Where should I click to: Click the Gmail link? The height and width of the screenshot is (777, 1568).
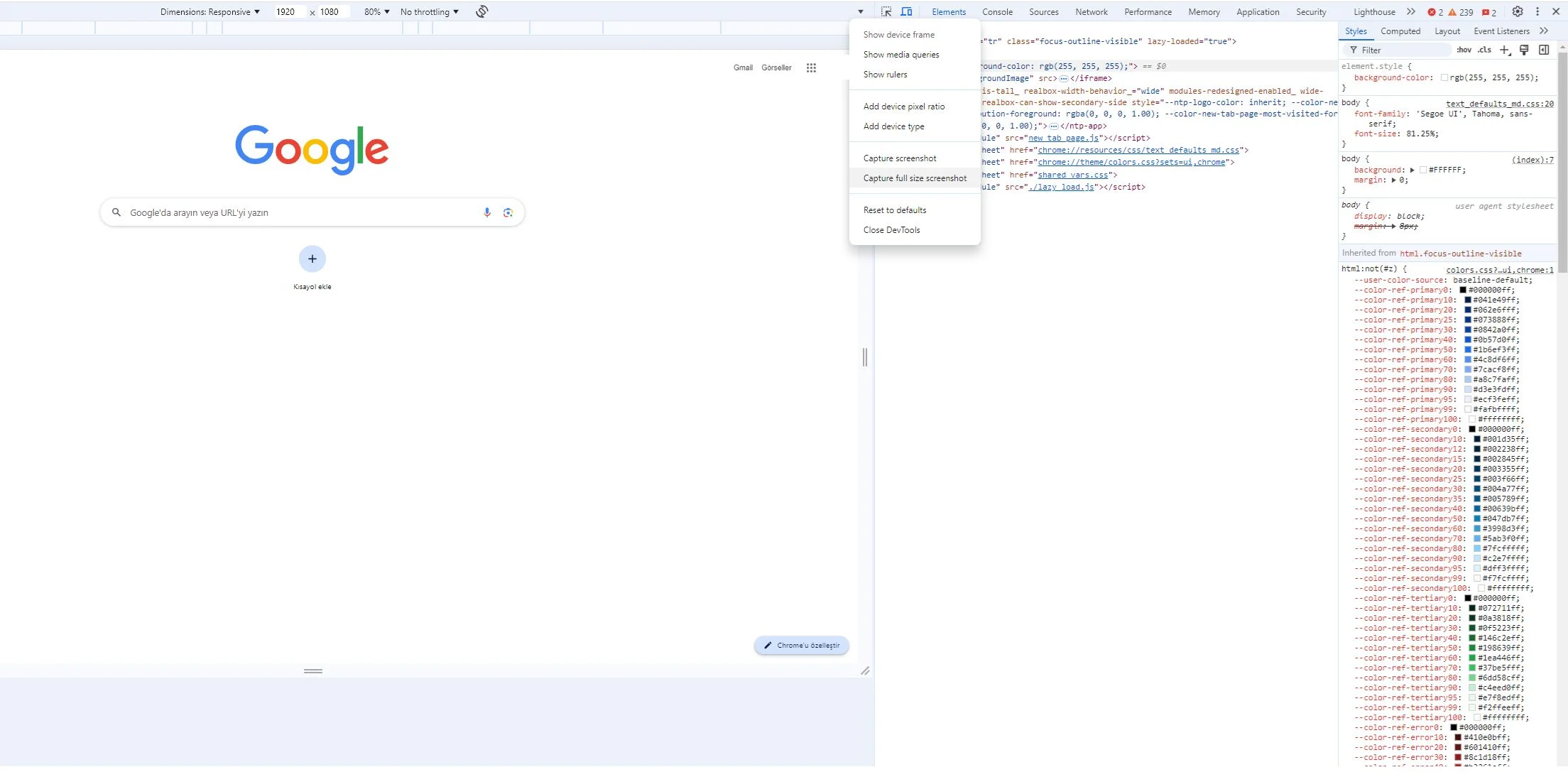(743, 67)
